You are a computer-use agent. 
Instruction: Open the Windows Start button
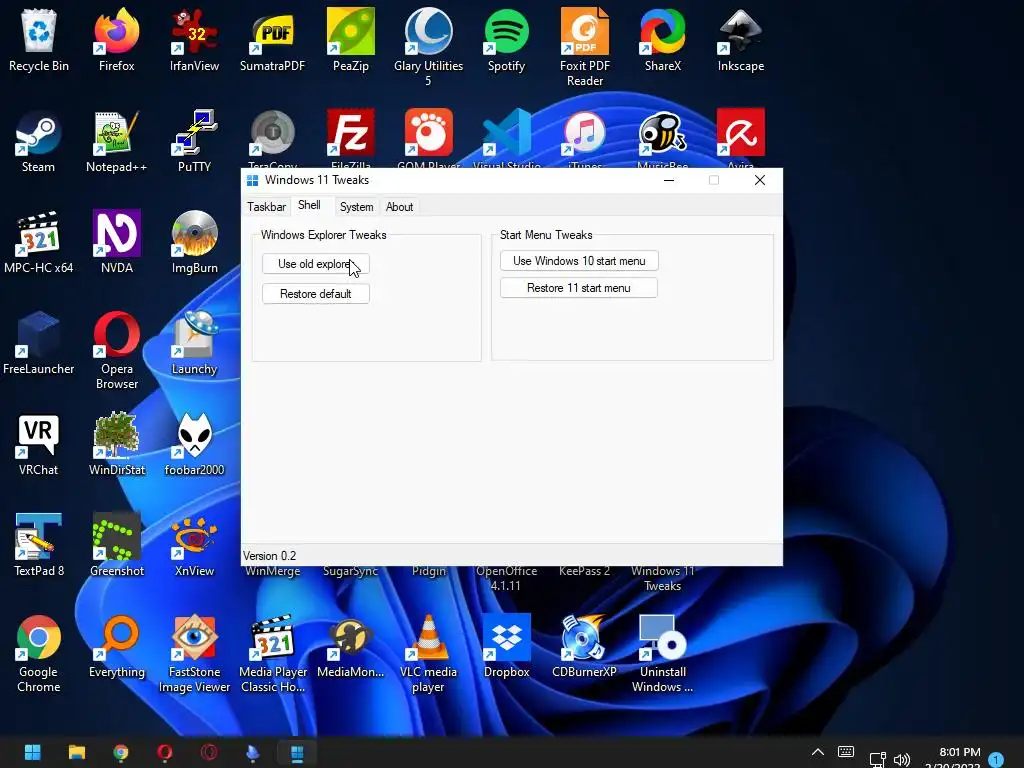click(33, 752)
